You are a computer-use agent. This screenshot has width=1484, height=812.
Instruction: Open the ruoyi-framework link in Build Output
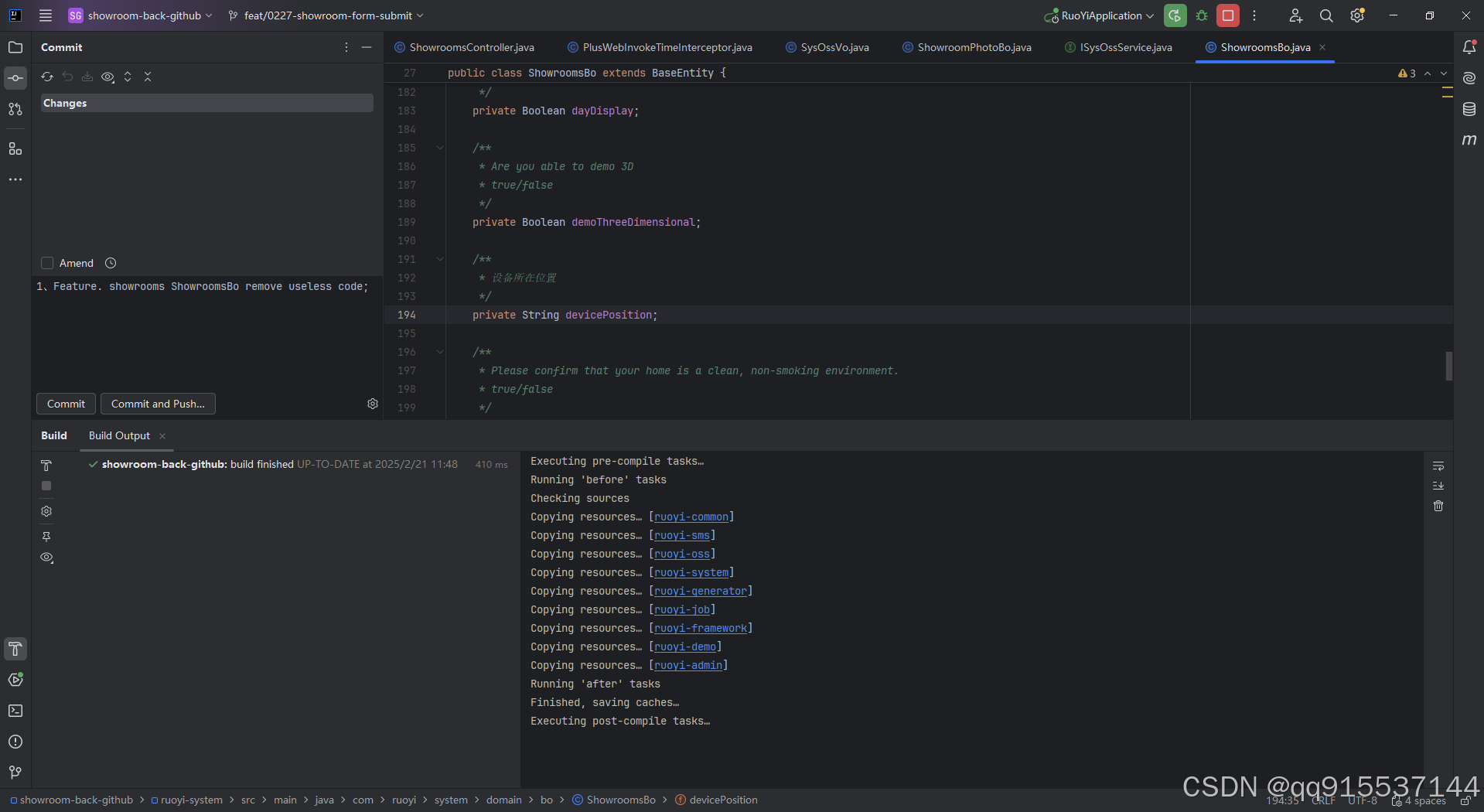pos(701,628)
